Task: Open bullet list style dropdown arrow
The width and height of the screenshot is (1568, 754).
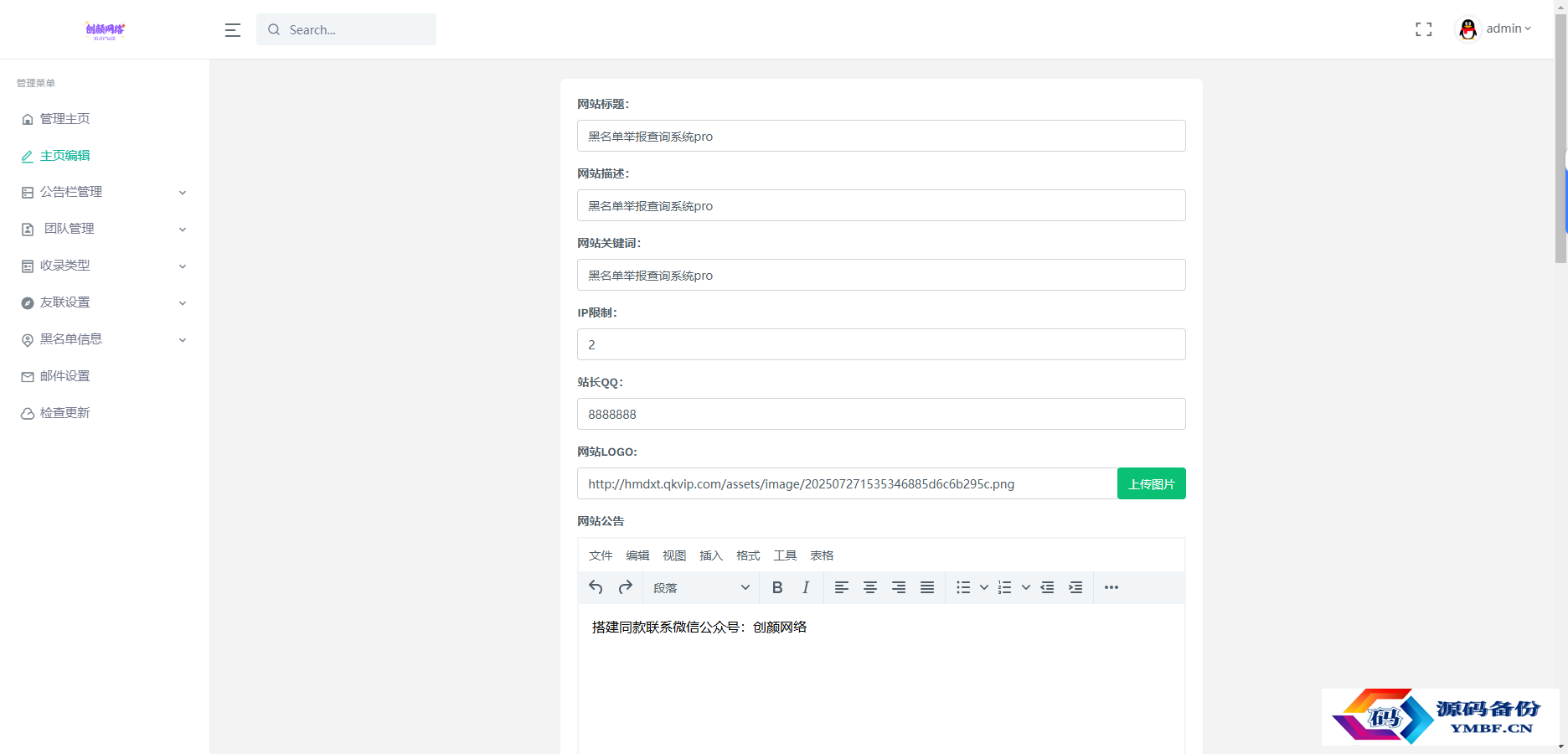Action: 984,587
